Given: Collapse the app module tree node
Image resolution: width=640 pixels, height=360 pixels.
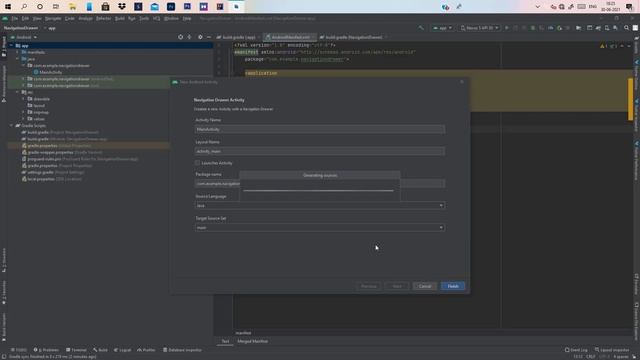Looking at the screenshot, I should (11, 46).
